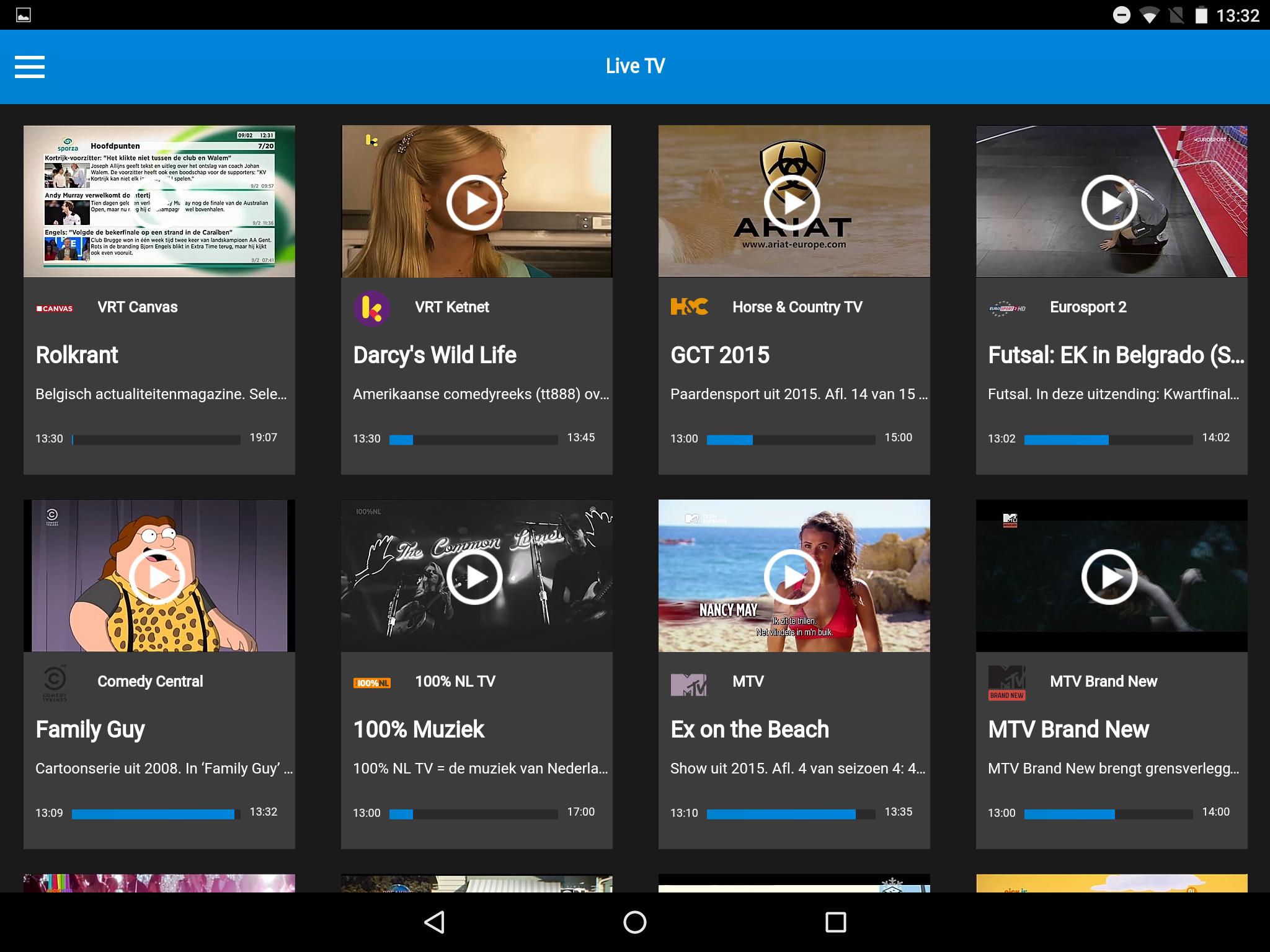Open the hamburger navigation menu
1270x952 pixels.
pos(30,66)
